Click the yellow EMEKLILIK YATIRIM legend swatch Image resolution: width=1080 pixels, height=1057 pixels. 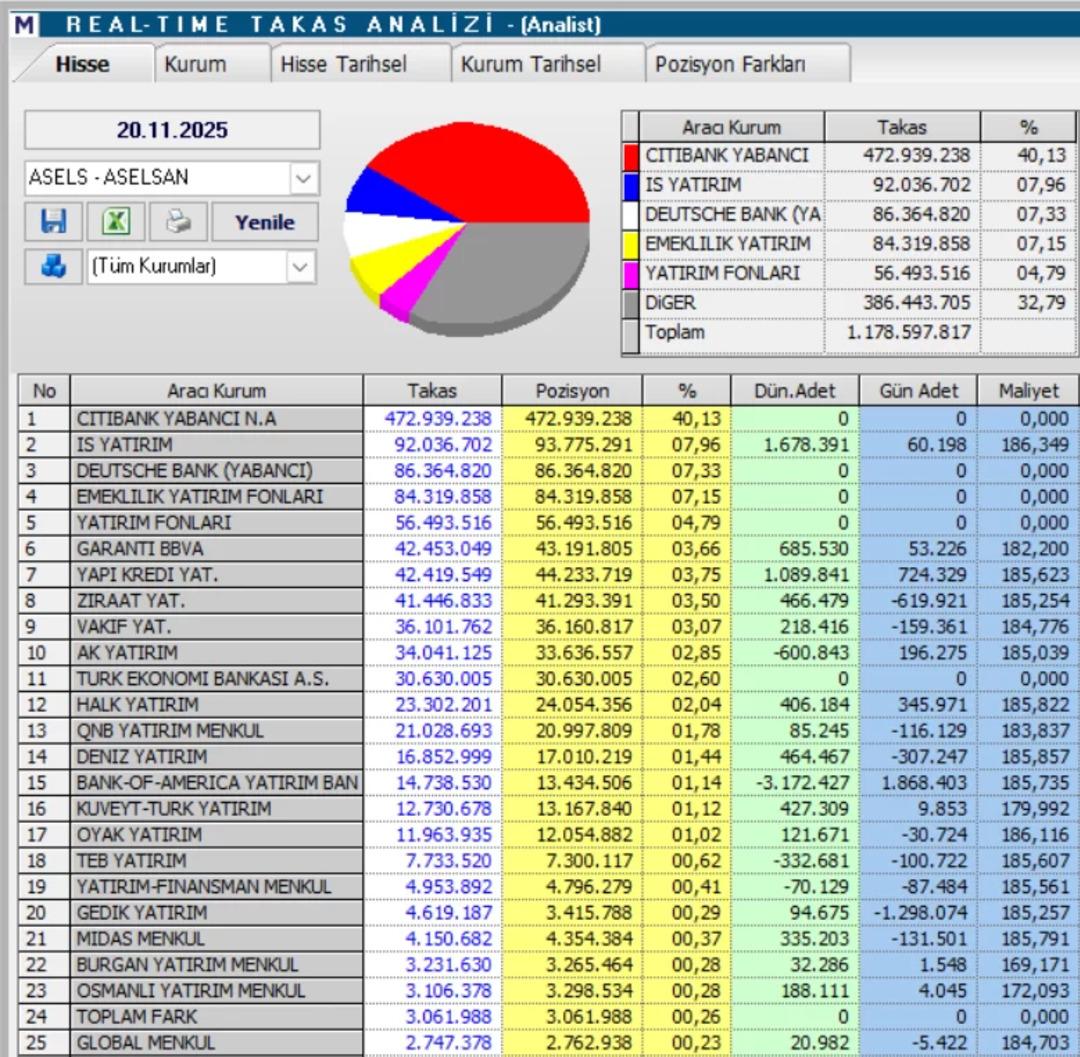point(632,242)
